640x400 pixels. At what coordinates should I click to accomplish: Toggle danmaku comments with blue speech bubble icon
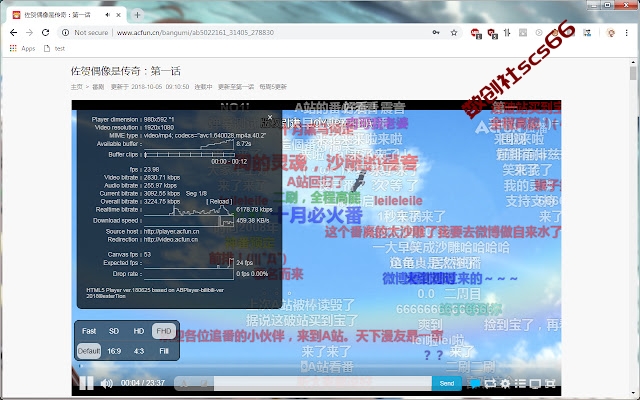[x=475, y=383]
